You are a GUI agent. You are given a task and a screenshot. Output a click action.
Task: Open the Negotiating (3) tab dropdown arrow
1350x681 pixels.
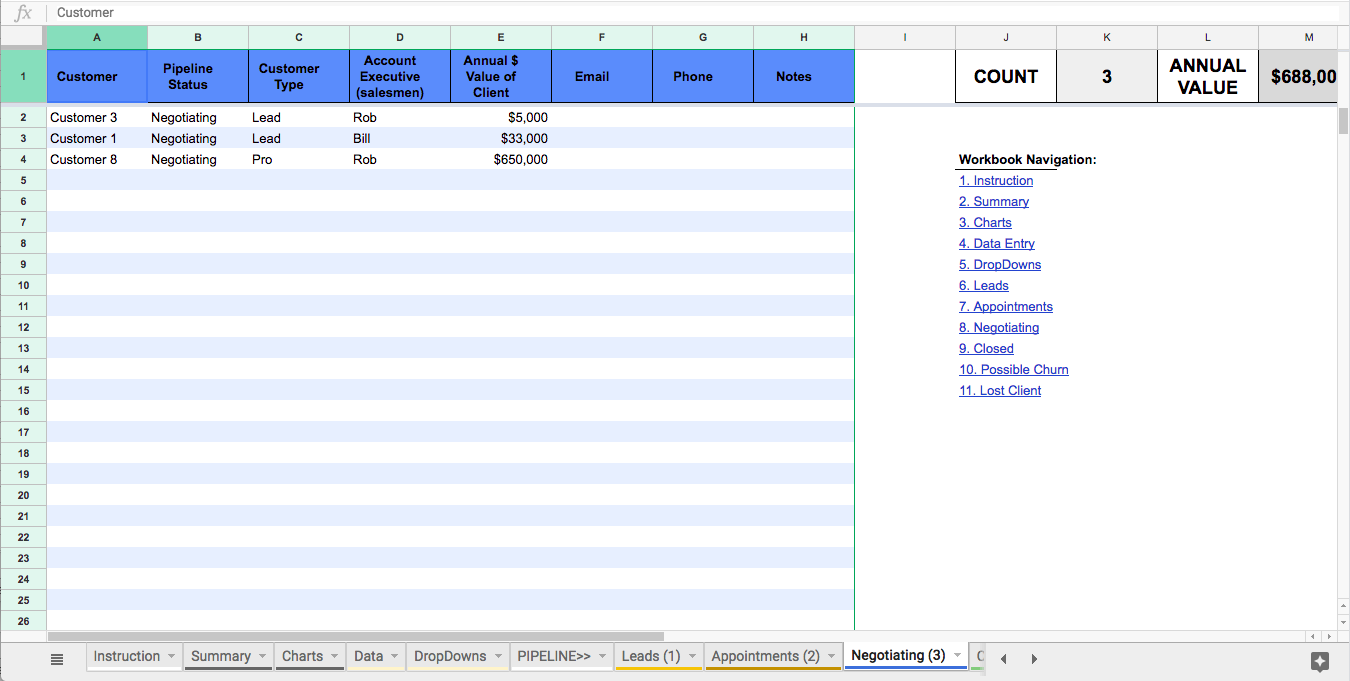click(957, 656)
